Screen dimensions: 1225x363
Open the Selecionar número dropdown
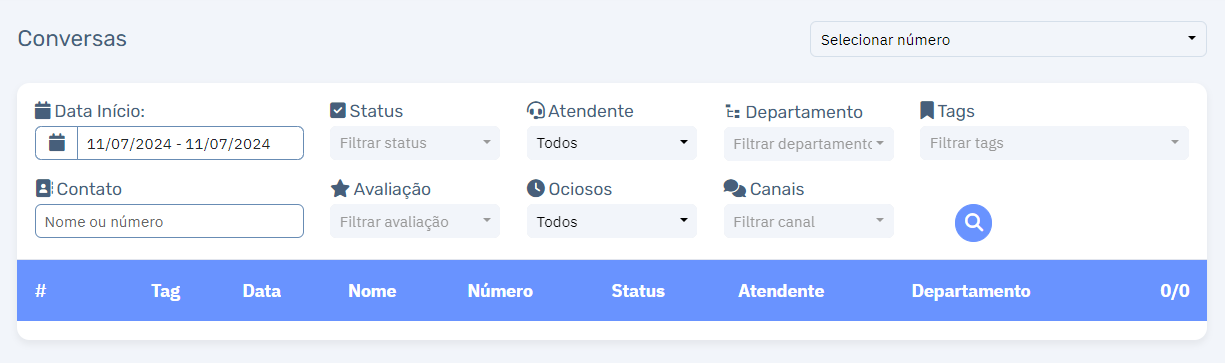coord(1008,39)
